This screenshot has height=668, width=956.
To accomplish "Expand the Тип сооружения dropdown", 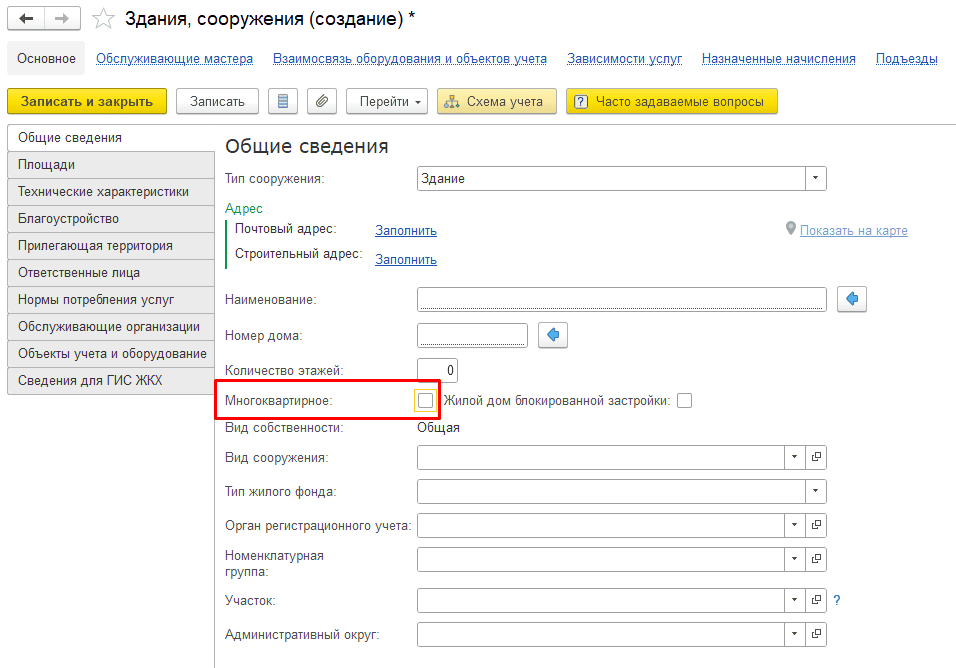I will pos(816,178).
